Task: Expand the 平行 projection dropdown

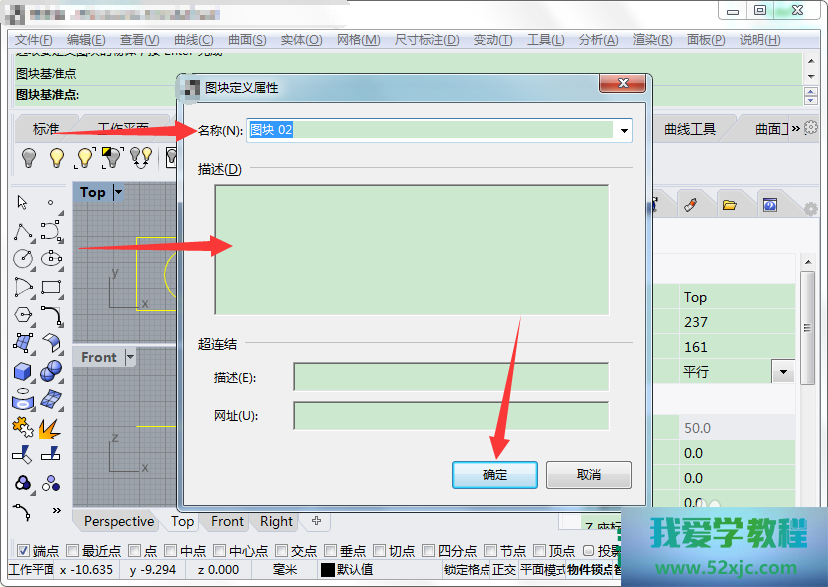Action: pos(782,372)
